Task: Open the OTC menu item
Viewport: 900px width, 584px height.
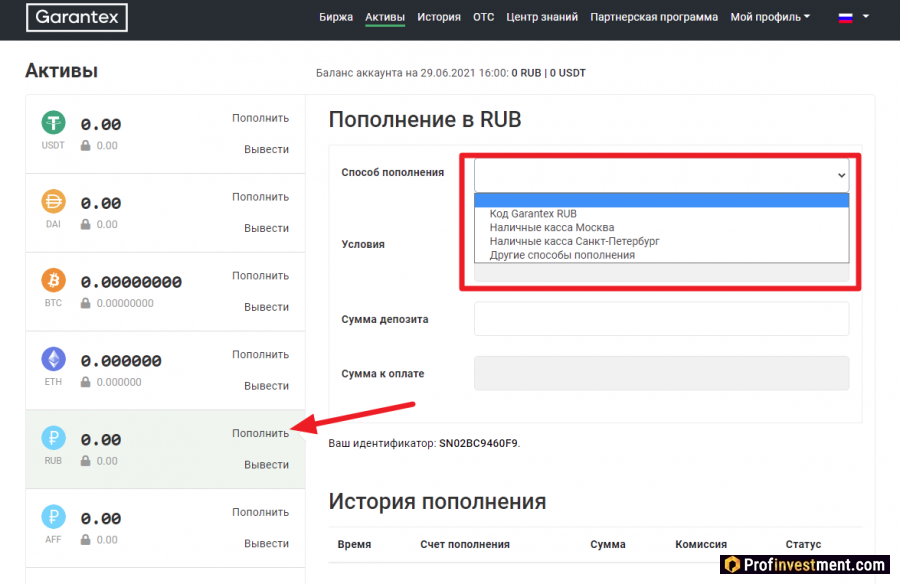Action: [x=483, y=17]
